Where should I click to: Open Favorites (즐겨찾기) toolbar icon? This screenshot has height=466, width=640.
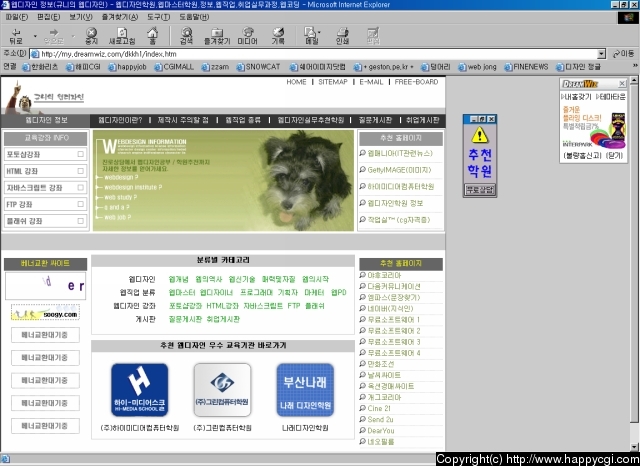[x=217, y=36]
